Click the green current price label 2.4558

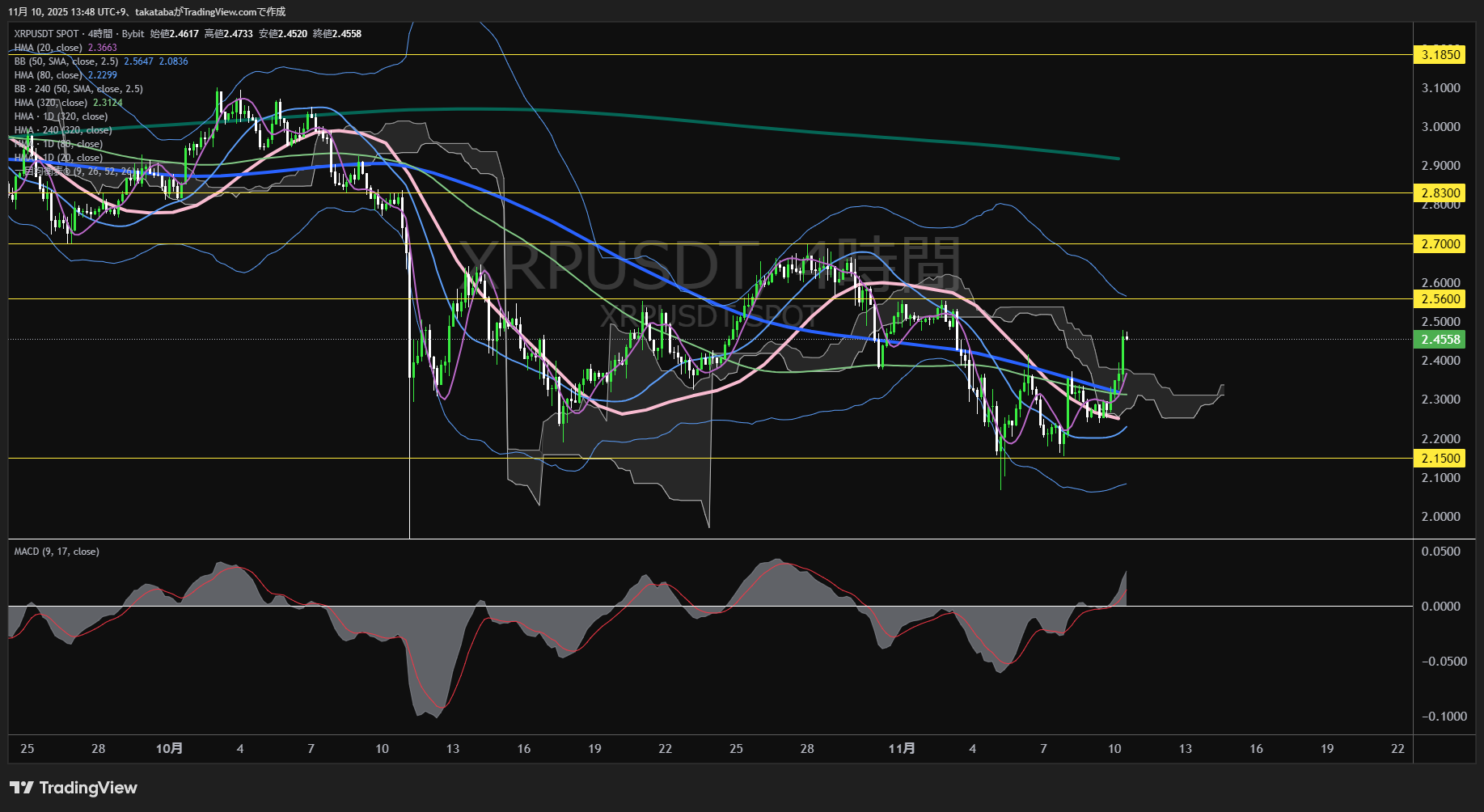1440,340
